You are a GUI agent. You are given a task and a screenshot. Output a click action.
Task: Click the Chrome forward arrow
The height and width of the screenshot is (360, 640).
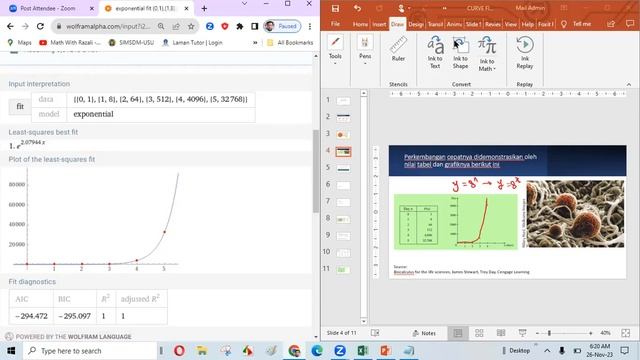(25, 26)
